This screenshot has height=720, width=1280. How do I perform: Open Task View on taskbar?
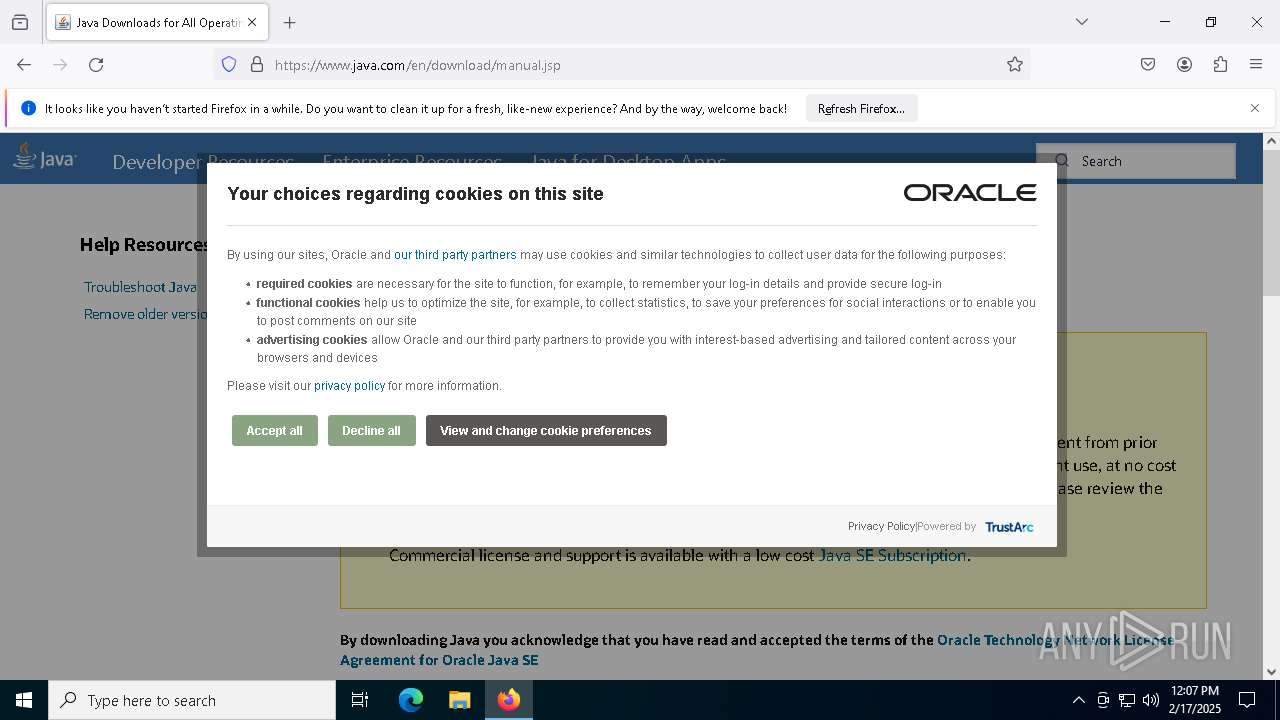(x=360, y=700)
